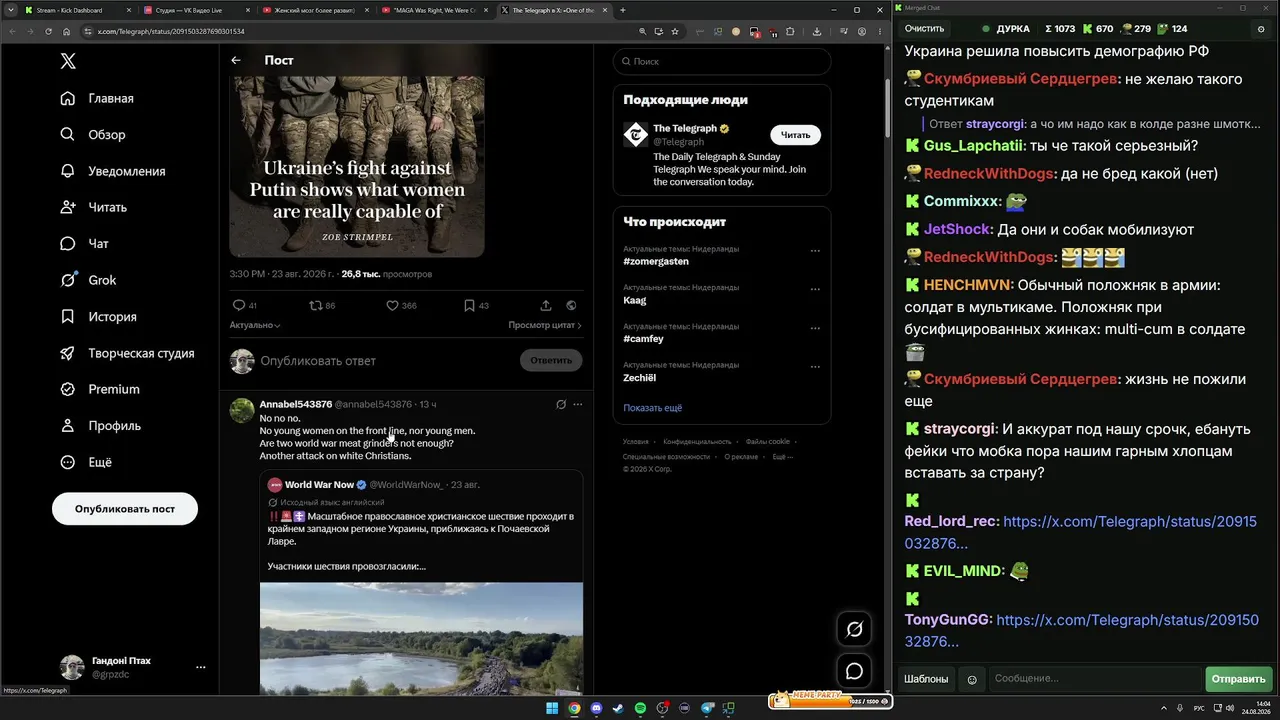Click Очистить in Merged Chat

pyautogui.click(x=924, y=29)
